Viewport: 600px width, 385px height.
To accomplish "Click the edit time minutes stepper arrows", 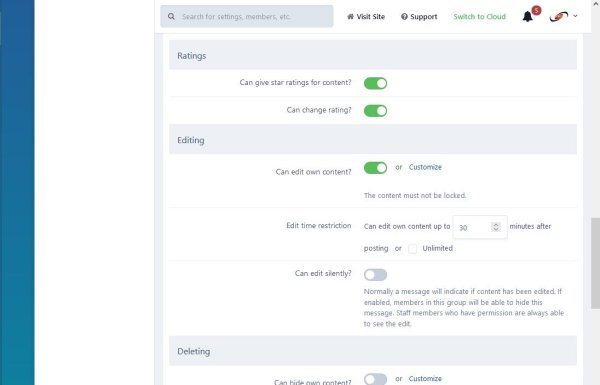I will tap(496, 227).
